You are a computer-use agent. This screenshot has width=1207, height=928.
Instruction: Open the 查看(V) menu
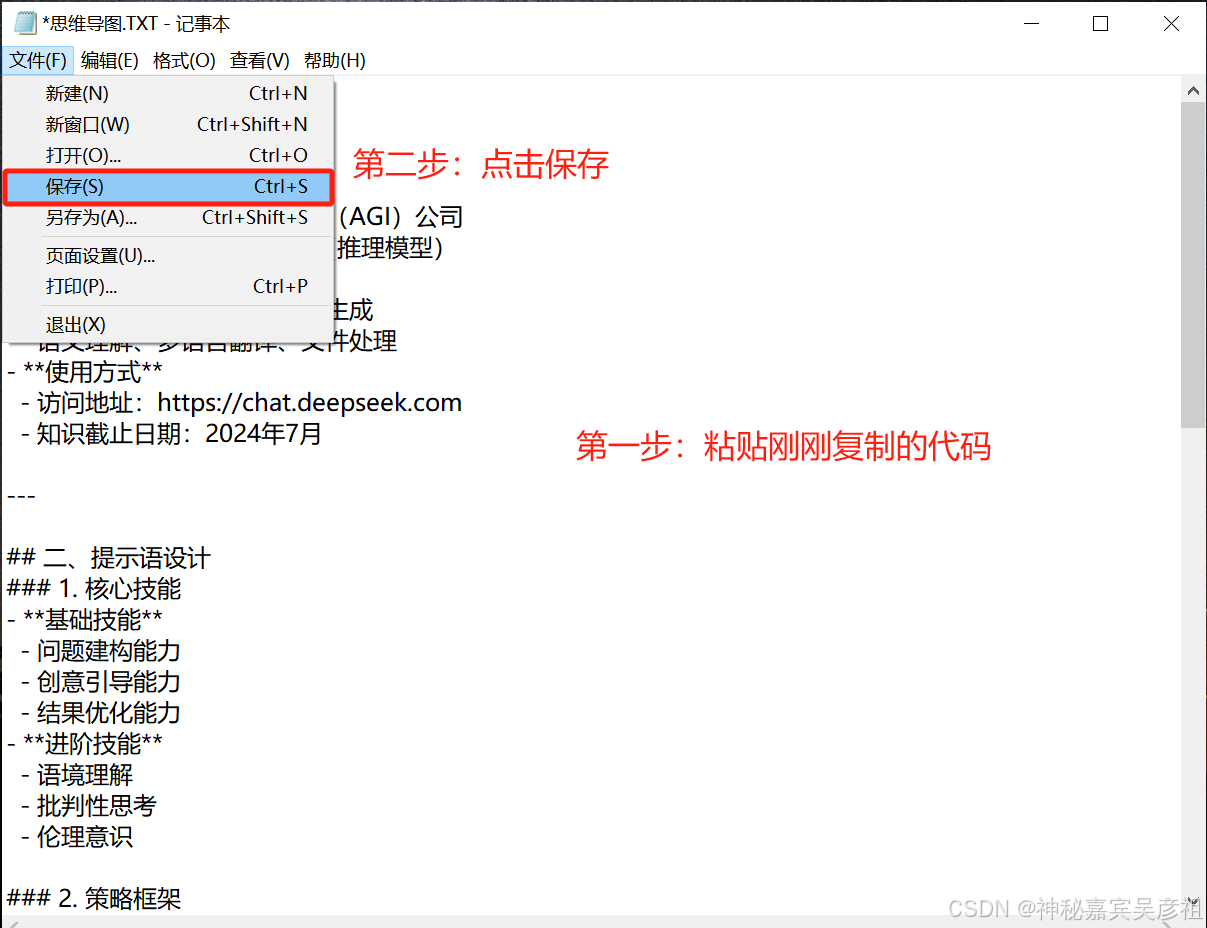pyautogui.click(x=260, y=60)
